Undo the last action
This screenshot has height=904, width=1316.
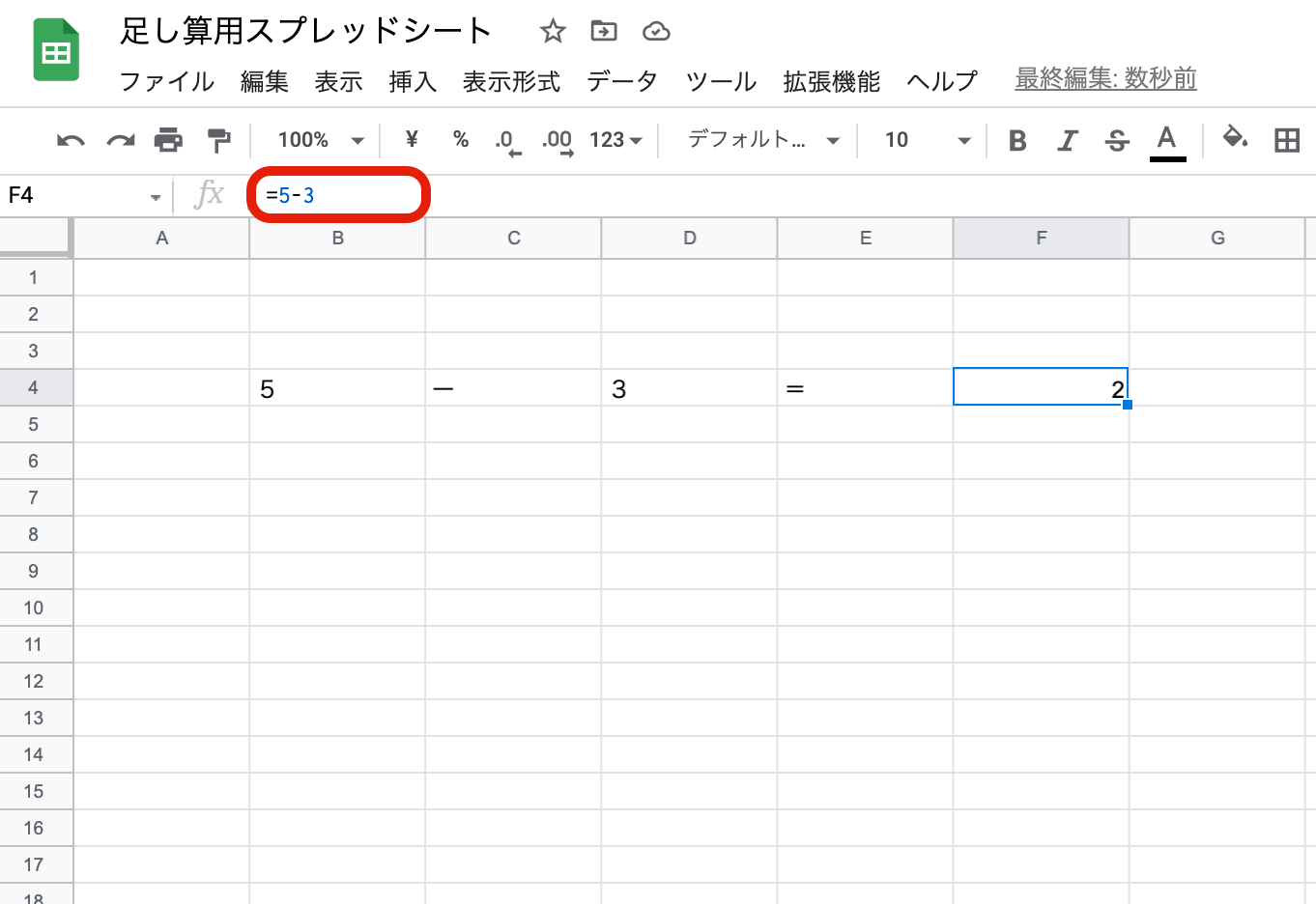pyautogui.click(x=71, y=141)
